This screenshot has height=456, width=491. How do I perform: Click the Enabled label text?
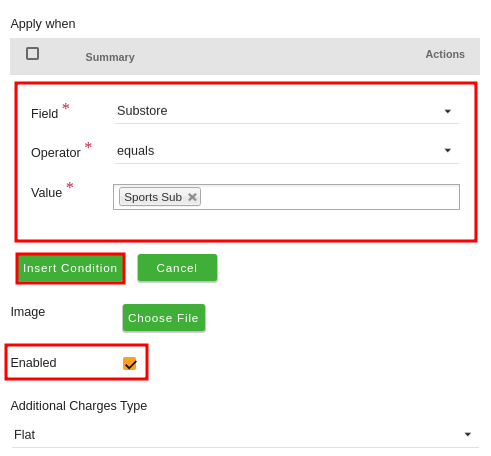pyautogui.click(x=34, y=363)
